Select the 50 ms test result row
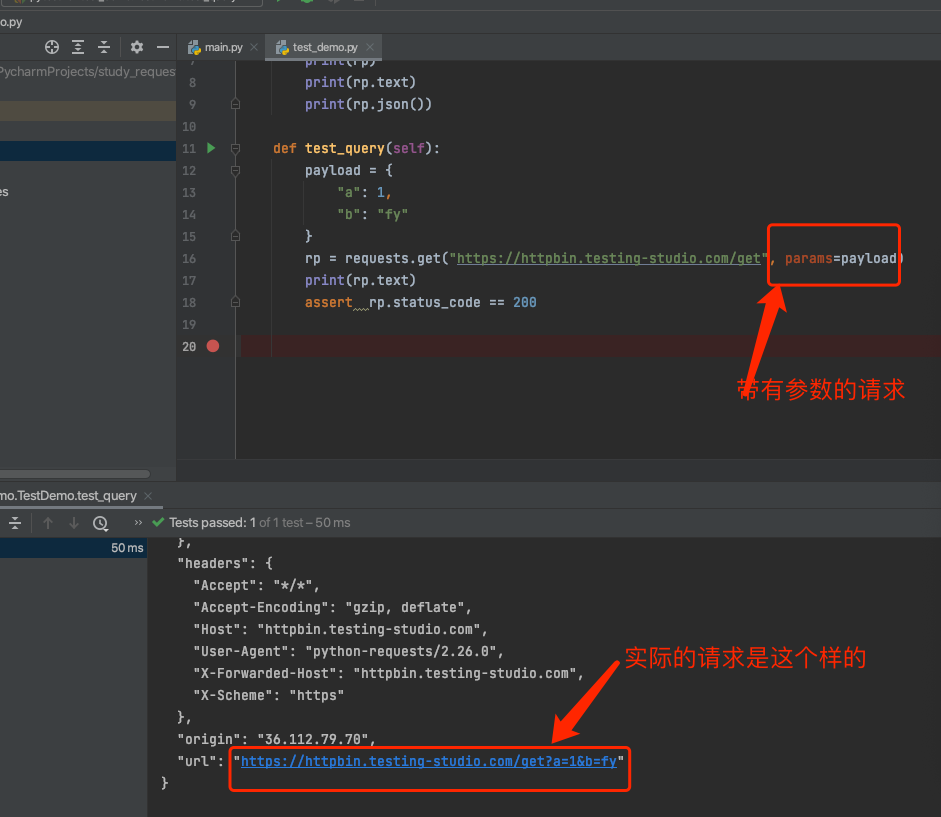This screenshot has height=817, width=941. click(73, 547)
